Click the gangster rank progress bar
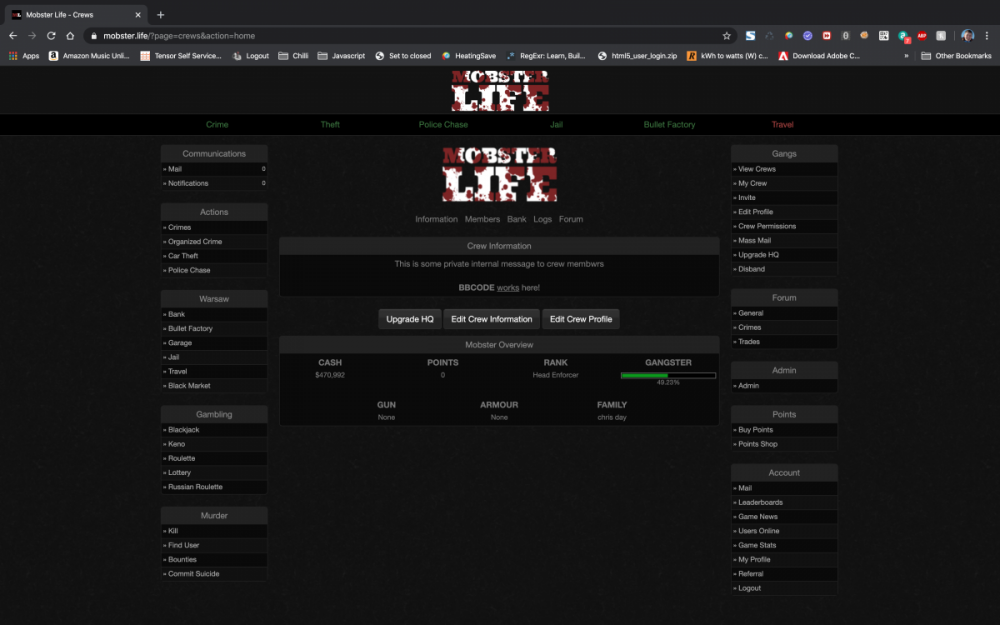 pos(668,375)
